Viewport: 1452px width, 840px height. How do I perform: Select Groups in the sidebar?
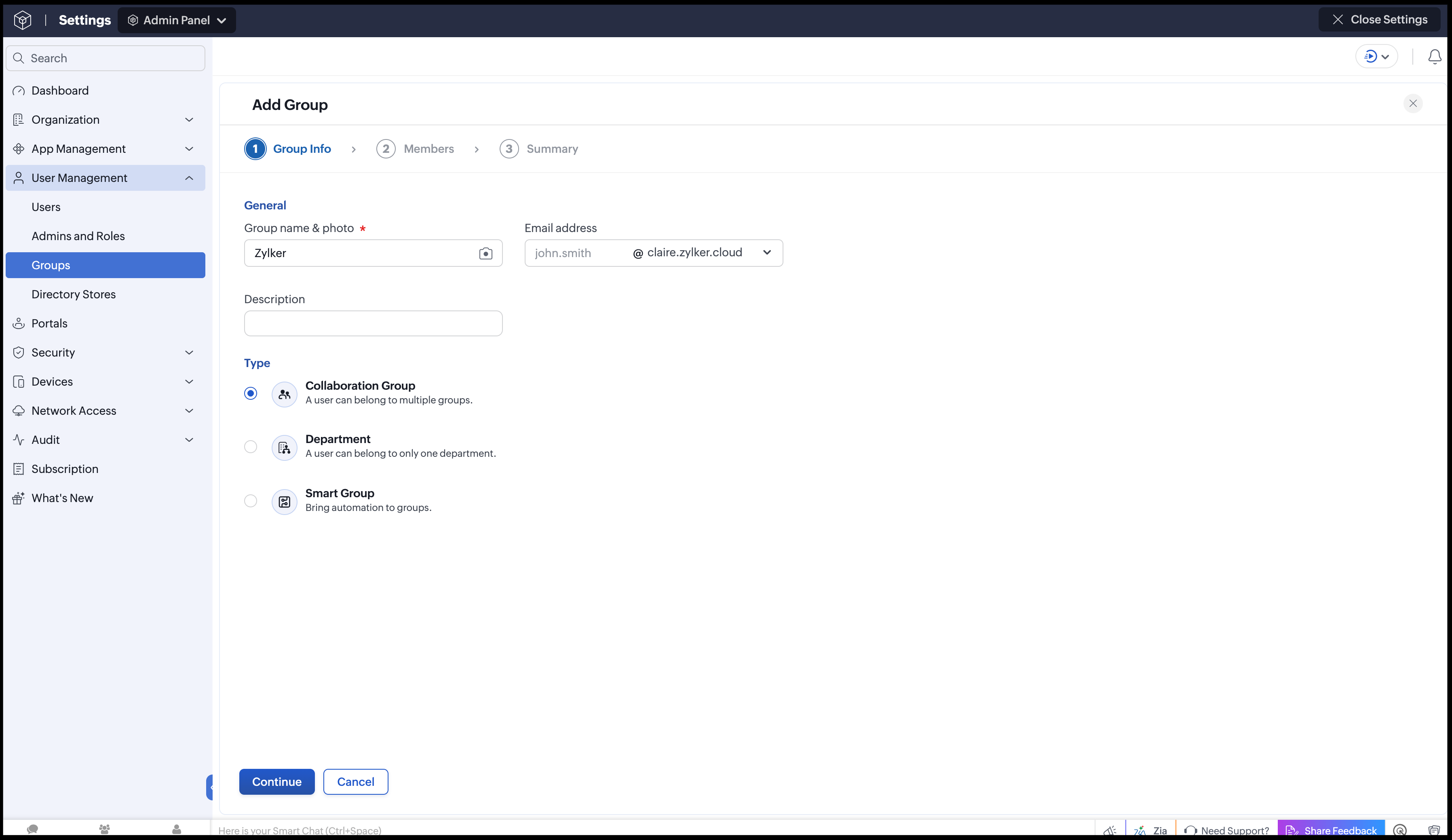click(106, 265)
